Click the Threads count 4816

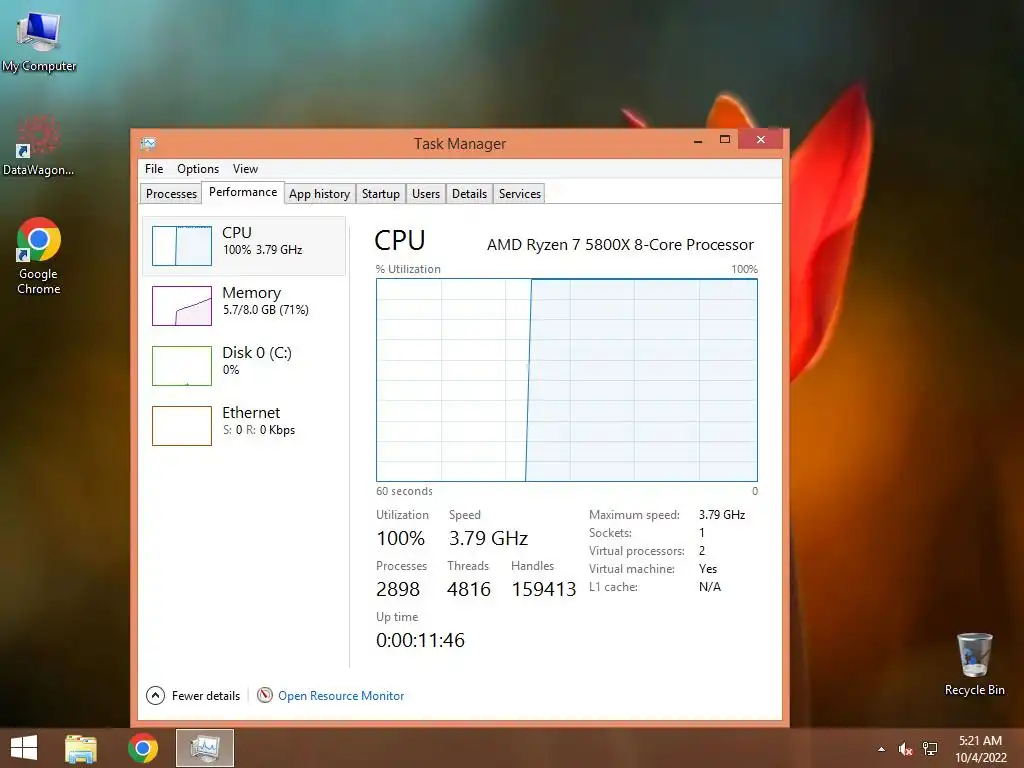click(x=469, y=589)
